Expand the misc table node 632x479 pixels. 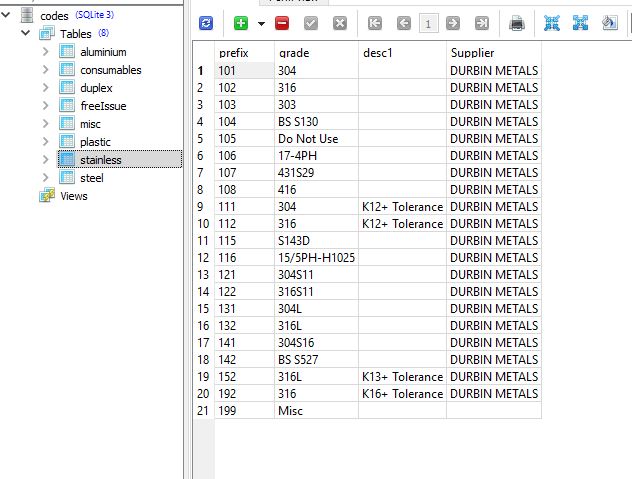point(46,123)
